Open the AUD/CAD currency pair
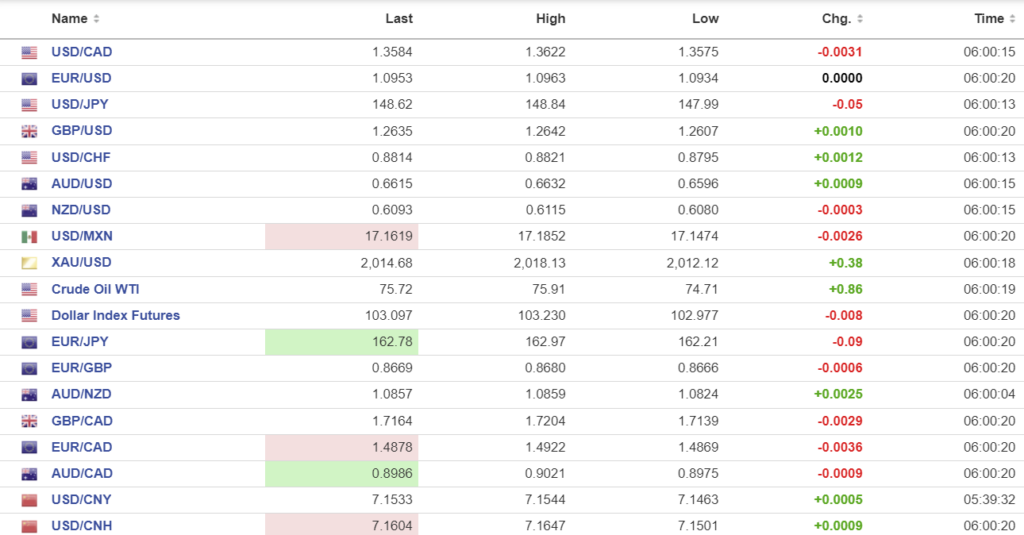1024x535 pixels. tap(82, 473)
